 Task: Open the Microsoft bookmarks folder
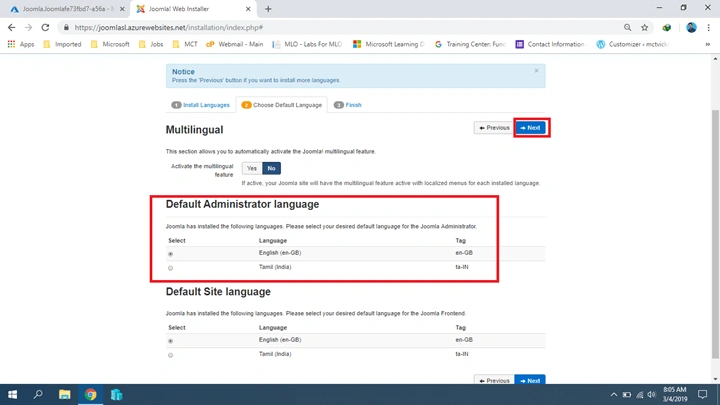110,44
